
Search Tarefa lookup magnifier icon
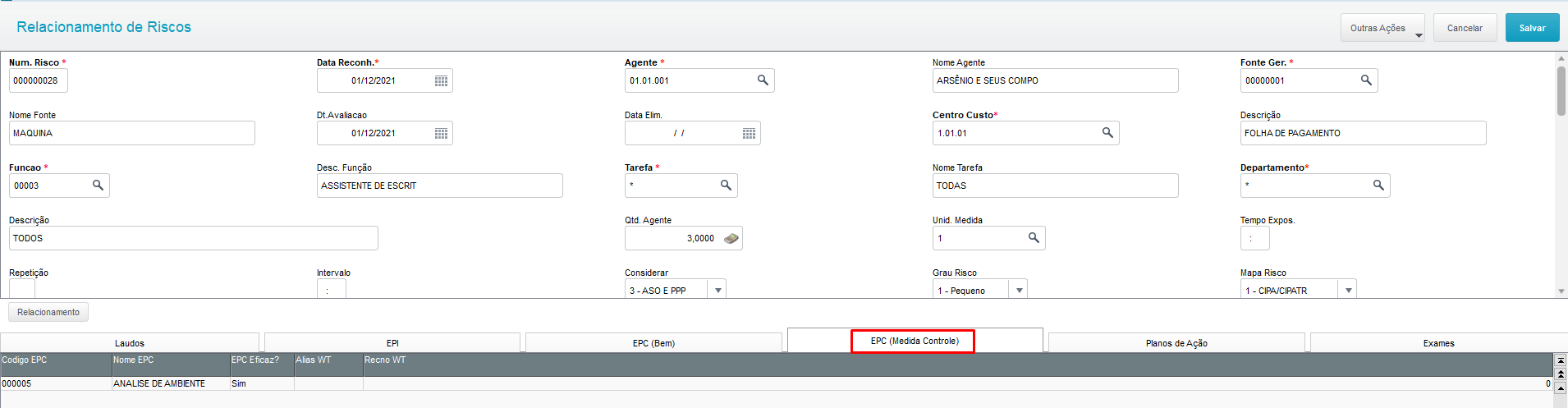coord(726,185)
